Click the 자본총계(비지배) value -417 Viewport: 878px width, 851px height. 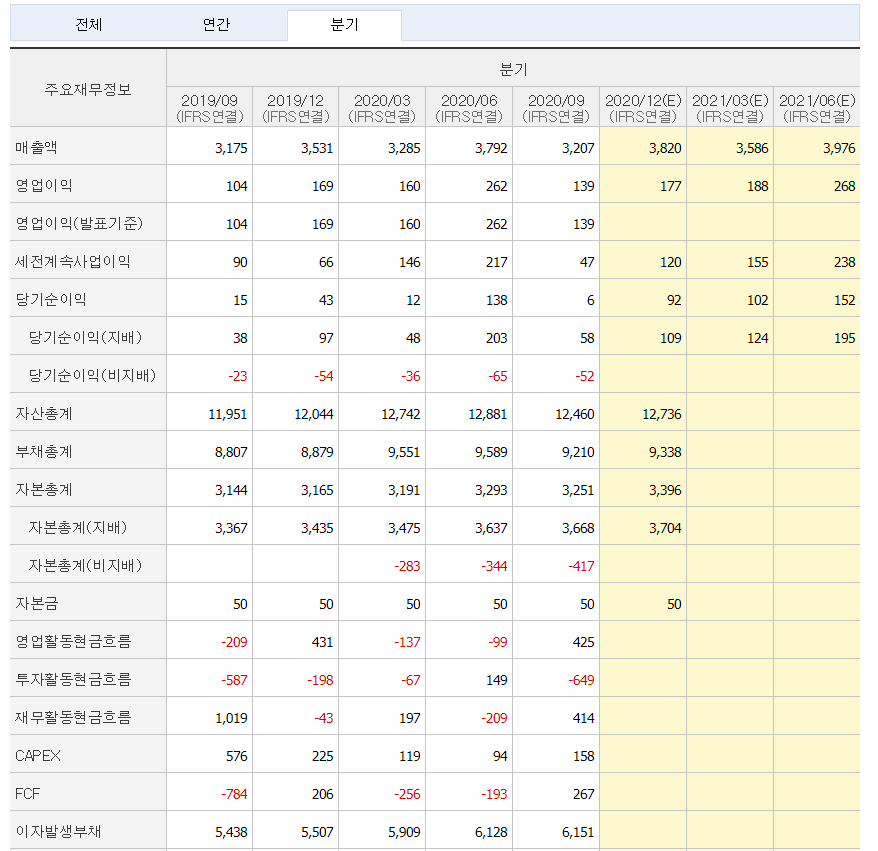point(581,567)
